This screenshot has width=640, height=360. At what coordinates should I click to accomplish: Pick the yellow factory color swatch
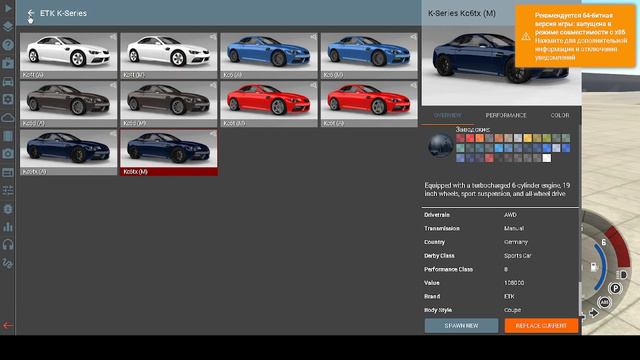click(527, 138)
